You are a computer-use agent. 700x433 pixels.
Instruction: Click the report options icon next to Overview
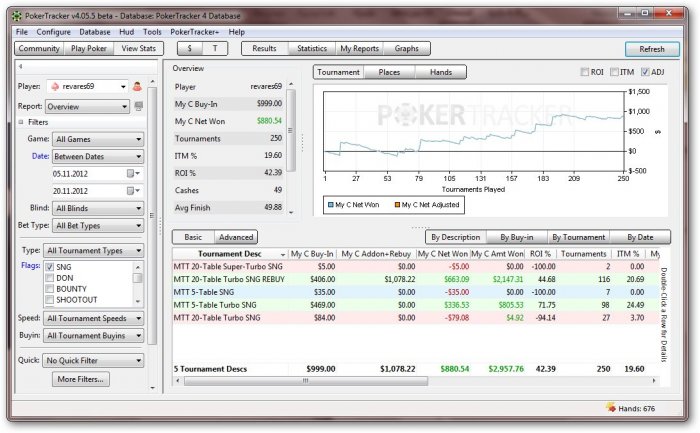[x=139, y=106]
